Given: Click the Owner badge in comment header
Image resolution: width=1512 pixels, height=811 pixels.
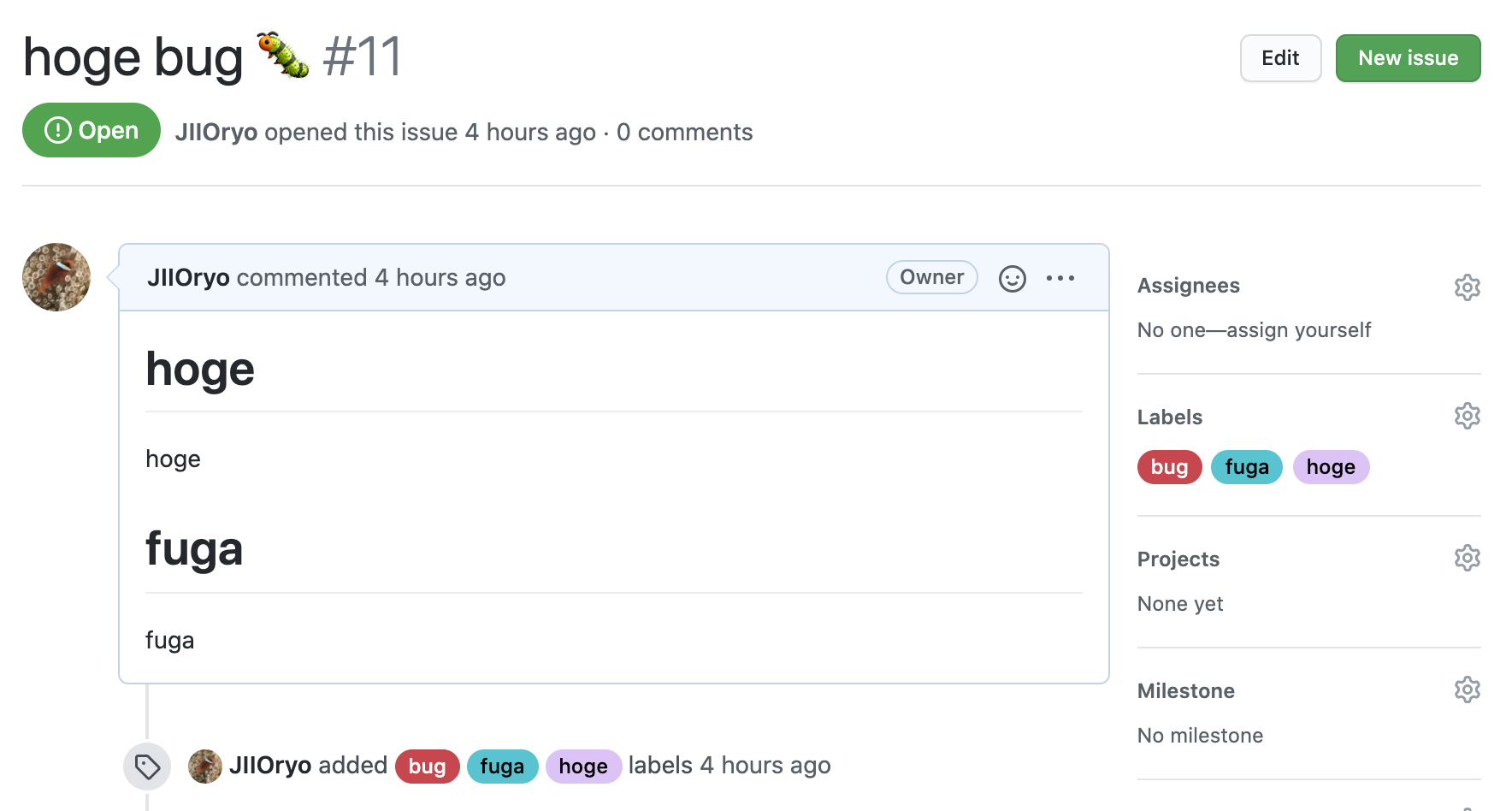Looking at the screenshot, I should point(932,277).
